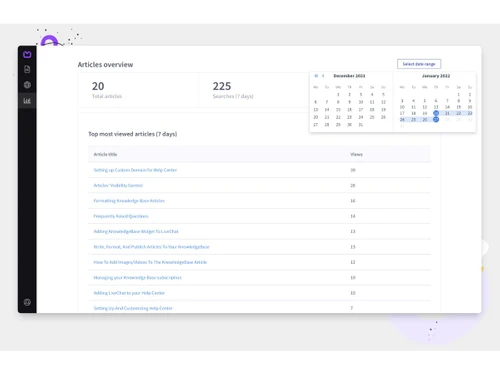Image resolution: width=500 pixels, height=375 pixels.
Task: Pick December 6 in the calendar
Action: [x=316, y=102]
